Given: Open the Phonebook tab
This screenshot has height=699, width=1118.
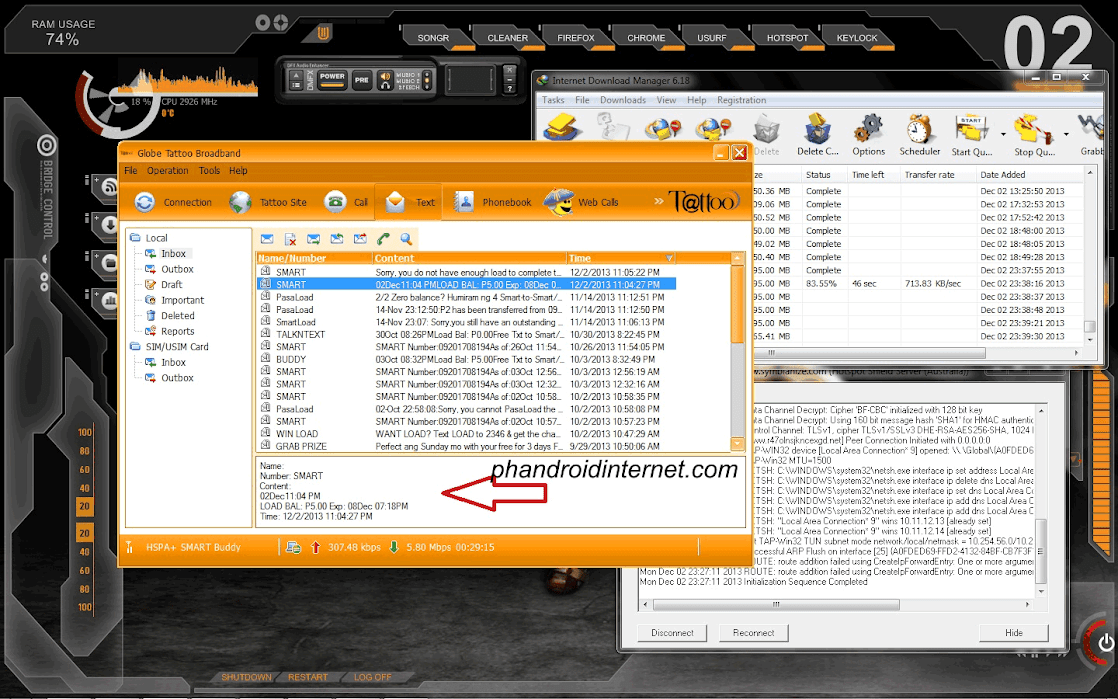Looking at the screenshot, I should click(x=493, y=203).
